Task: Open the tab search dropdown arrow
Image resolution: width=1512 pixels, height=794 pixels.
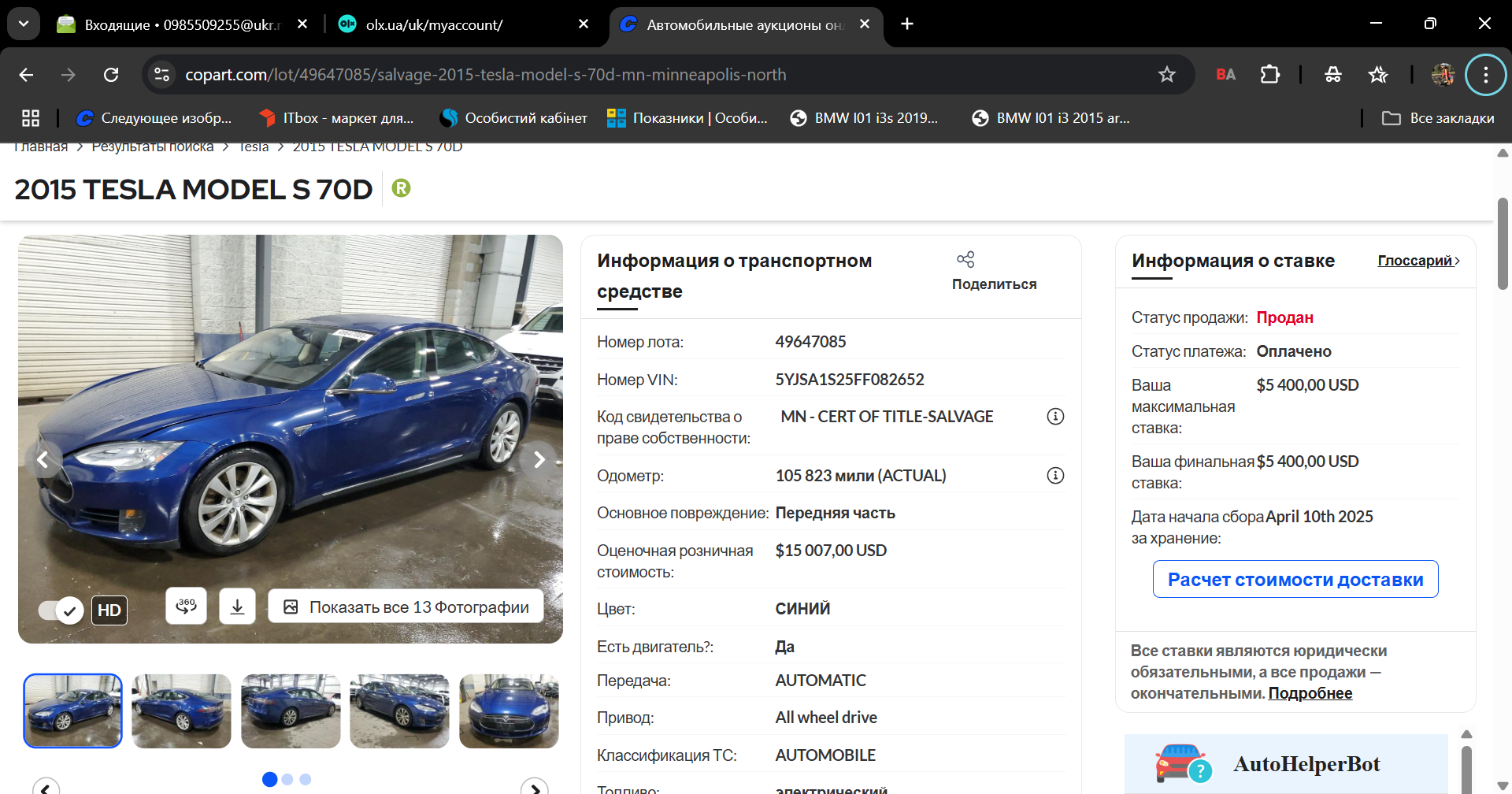Action: coord(24,24)
